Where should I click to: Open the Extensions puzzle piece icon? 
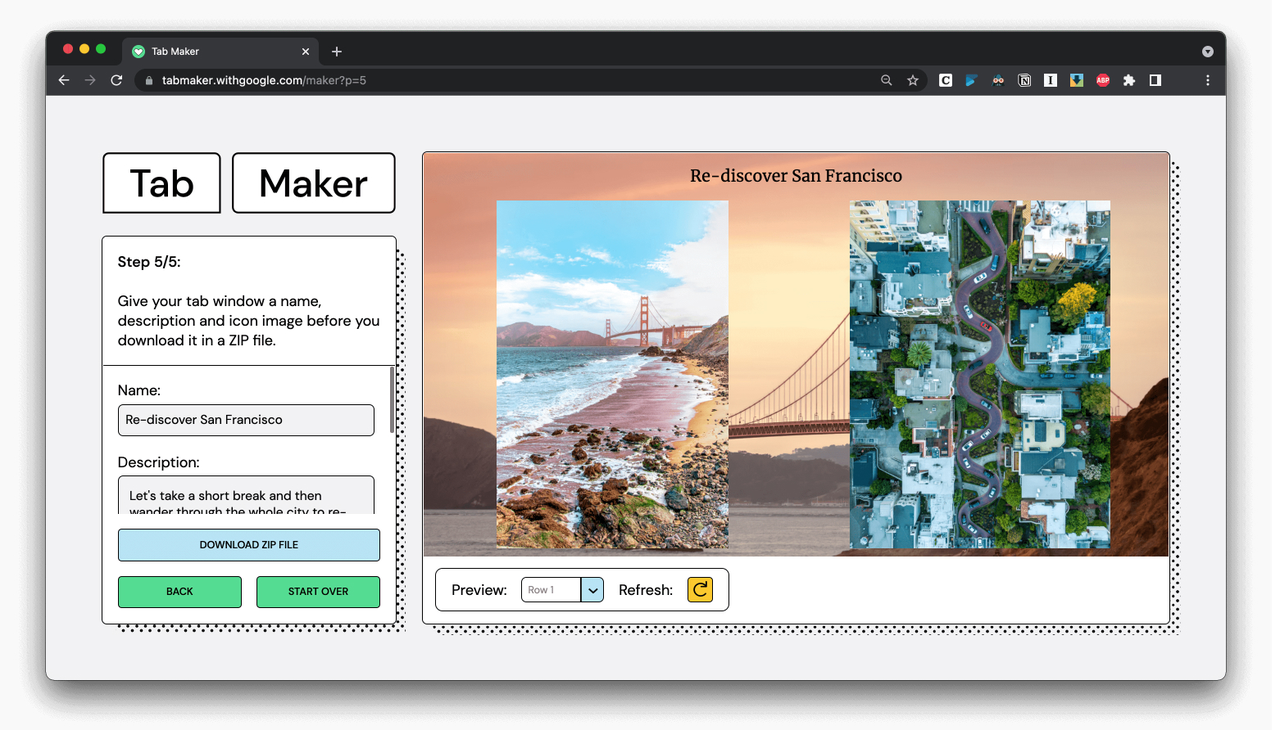pos(1129,80)
